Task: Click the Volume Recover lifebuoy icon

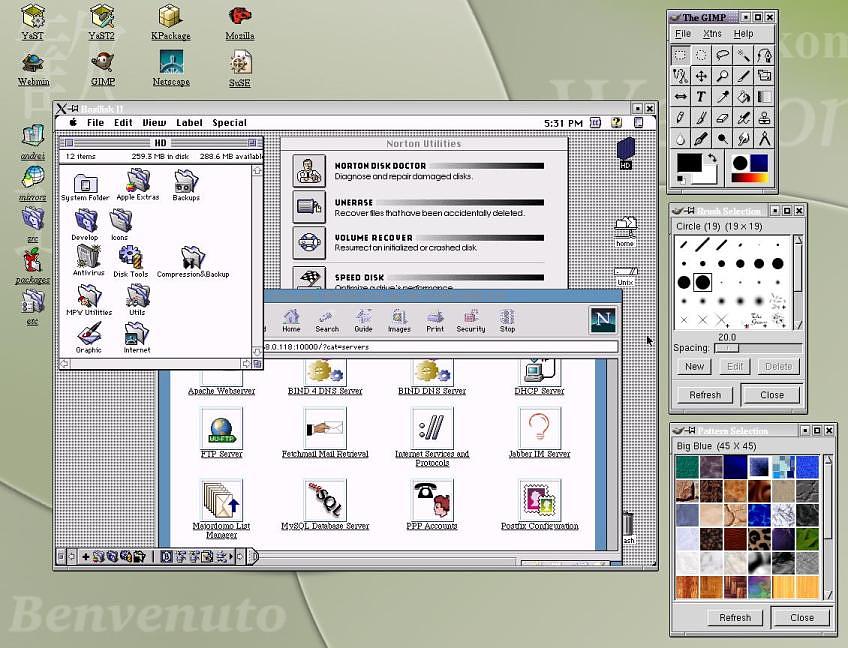Action: point(309,242)
